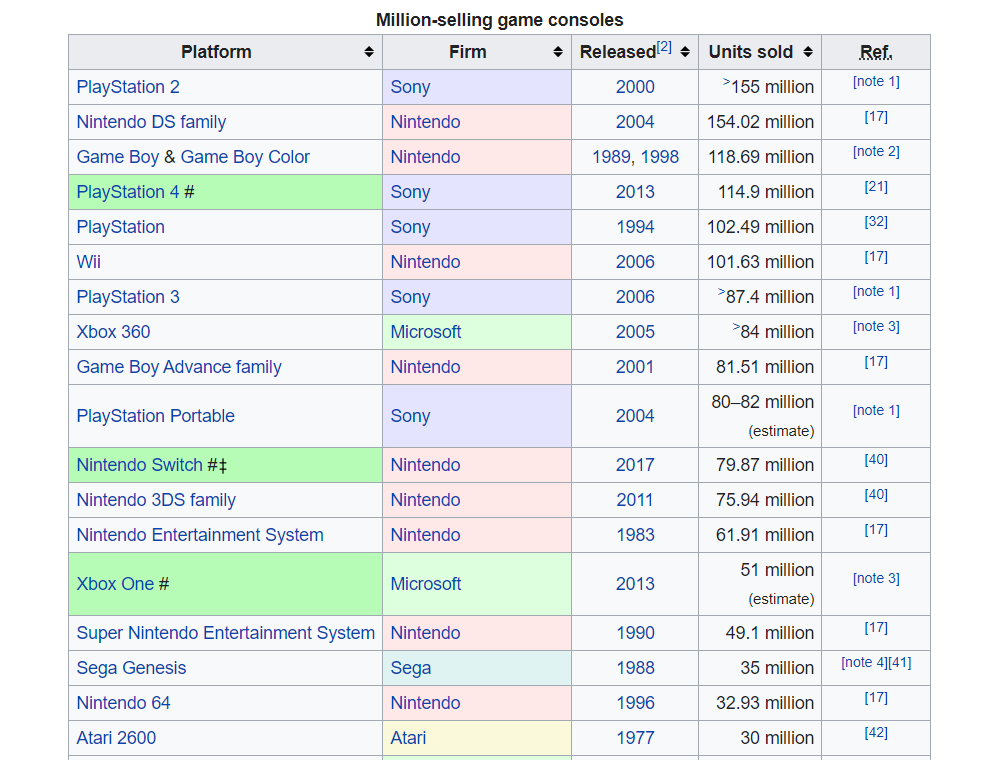Click year 2005 in Xbox 360 row
Image resolution: width=983 pixels, height=760 pixels.
634,332
